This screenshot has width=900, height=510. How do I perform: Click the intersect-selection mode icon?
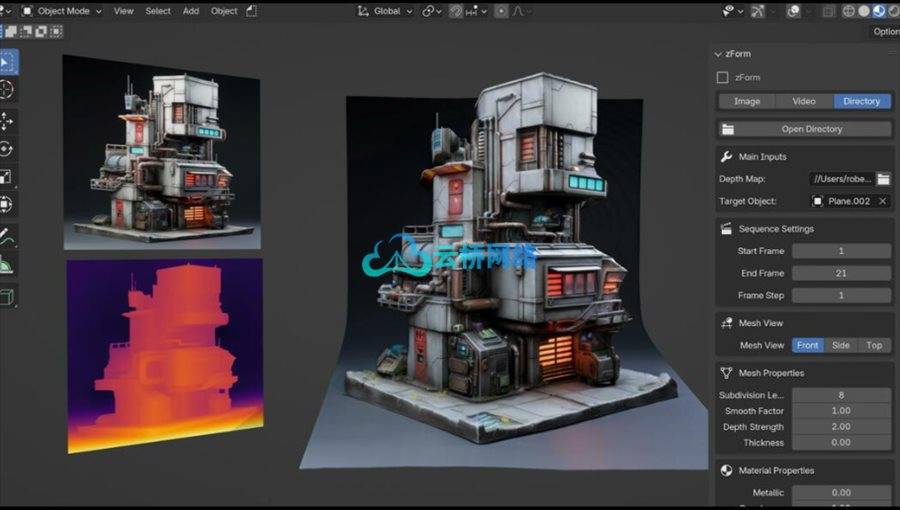point(56,32)
